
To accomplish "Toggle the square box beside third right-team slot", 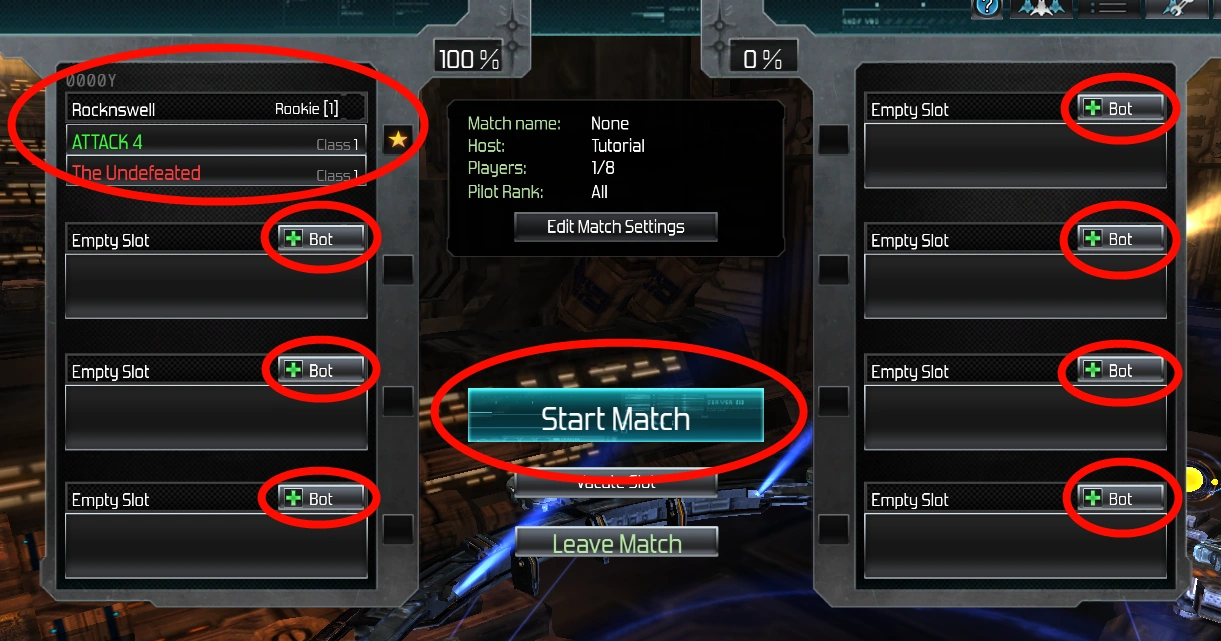I will (x=833, y=401).
